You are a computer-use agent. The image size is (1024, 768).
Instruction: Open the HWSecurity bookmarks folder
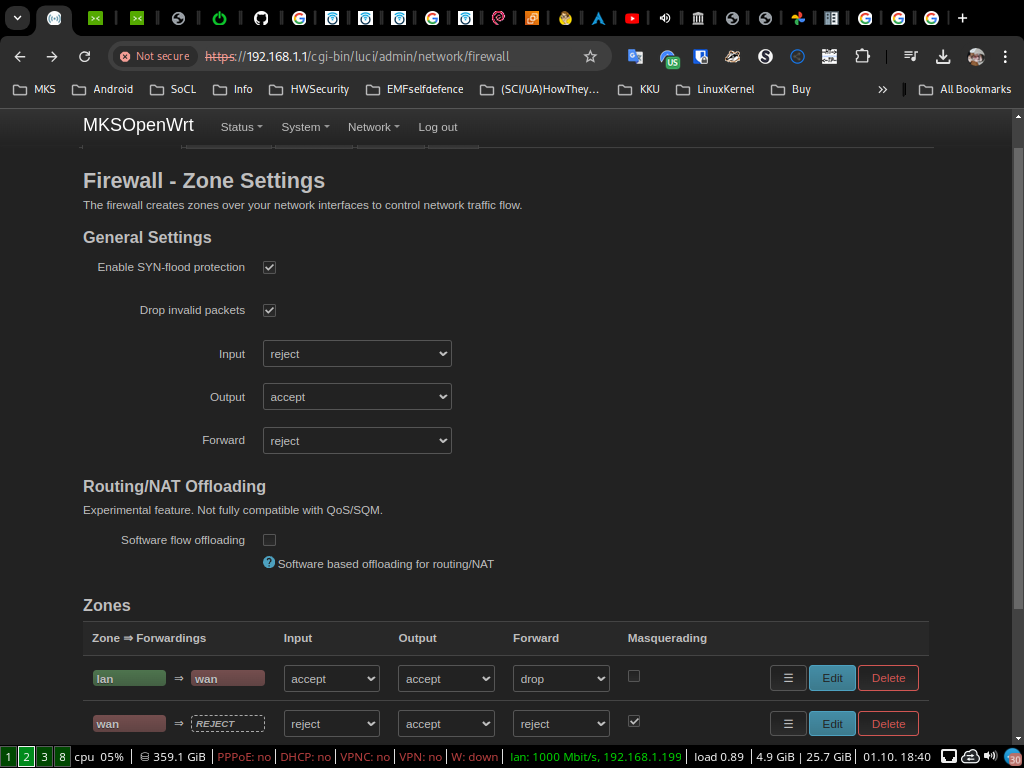[310, 89]
